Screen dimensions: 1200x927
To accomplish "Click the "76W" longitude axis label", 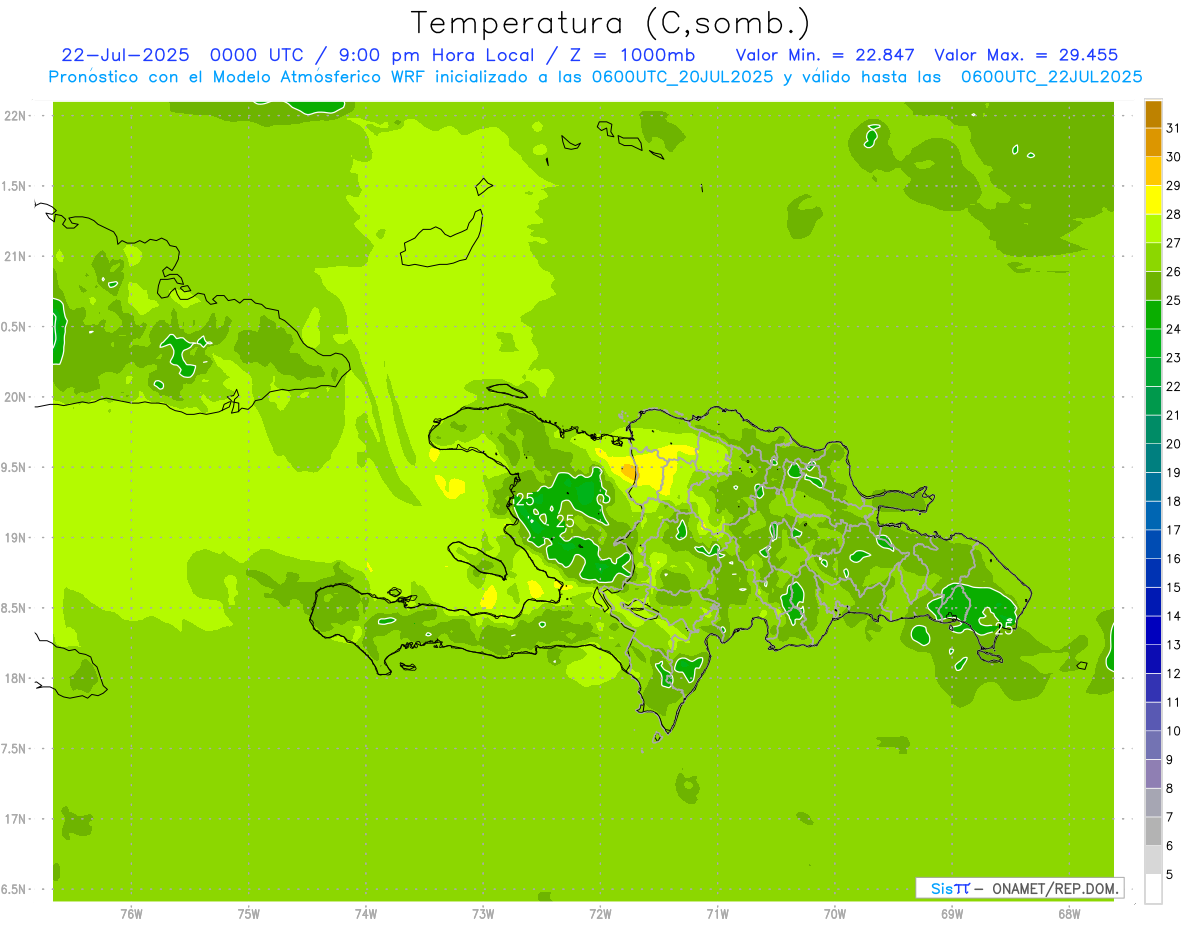I will [131, 914].
